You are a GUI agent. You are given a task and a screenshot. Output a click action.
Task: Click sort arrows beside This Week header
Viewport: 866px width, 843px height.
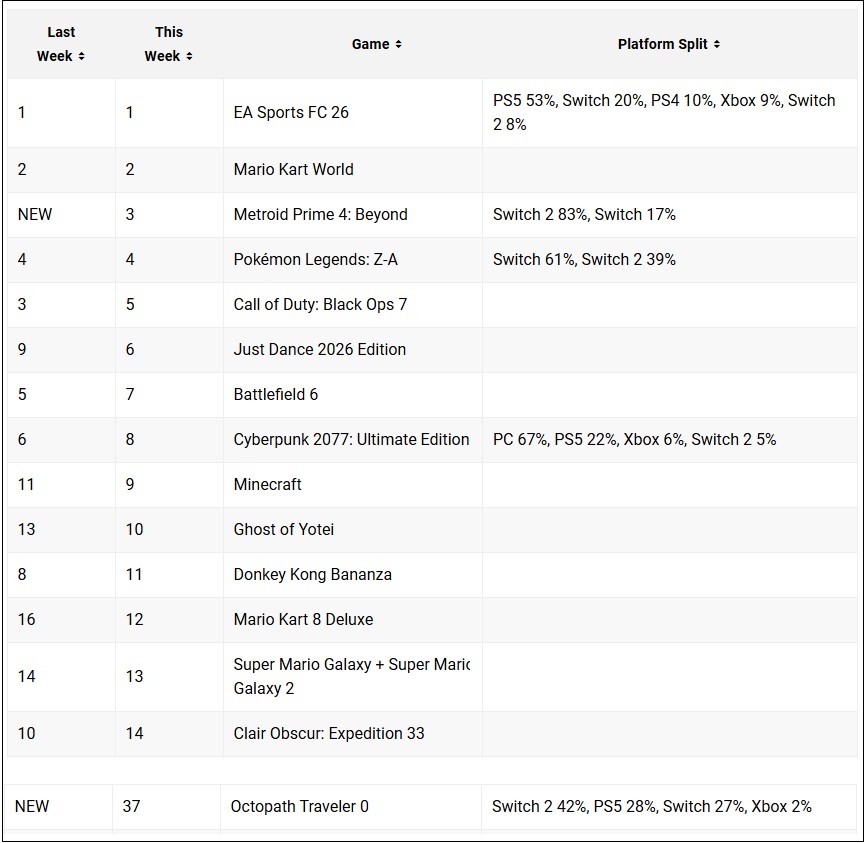click(x=189, y=57)
